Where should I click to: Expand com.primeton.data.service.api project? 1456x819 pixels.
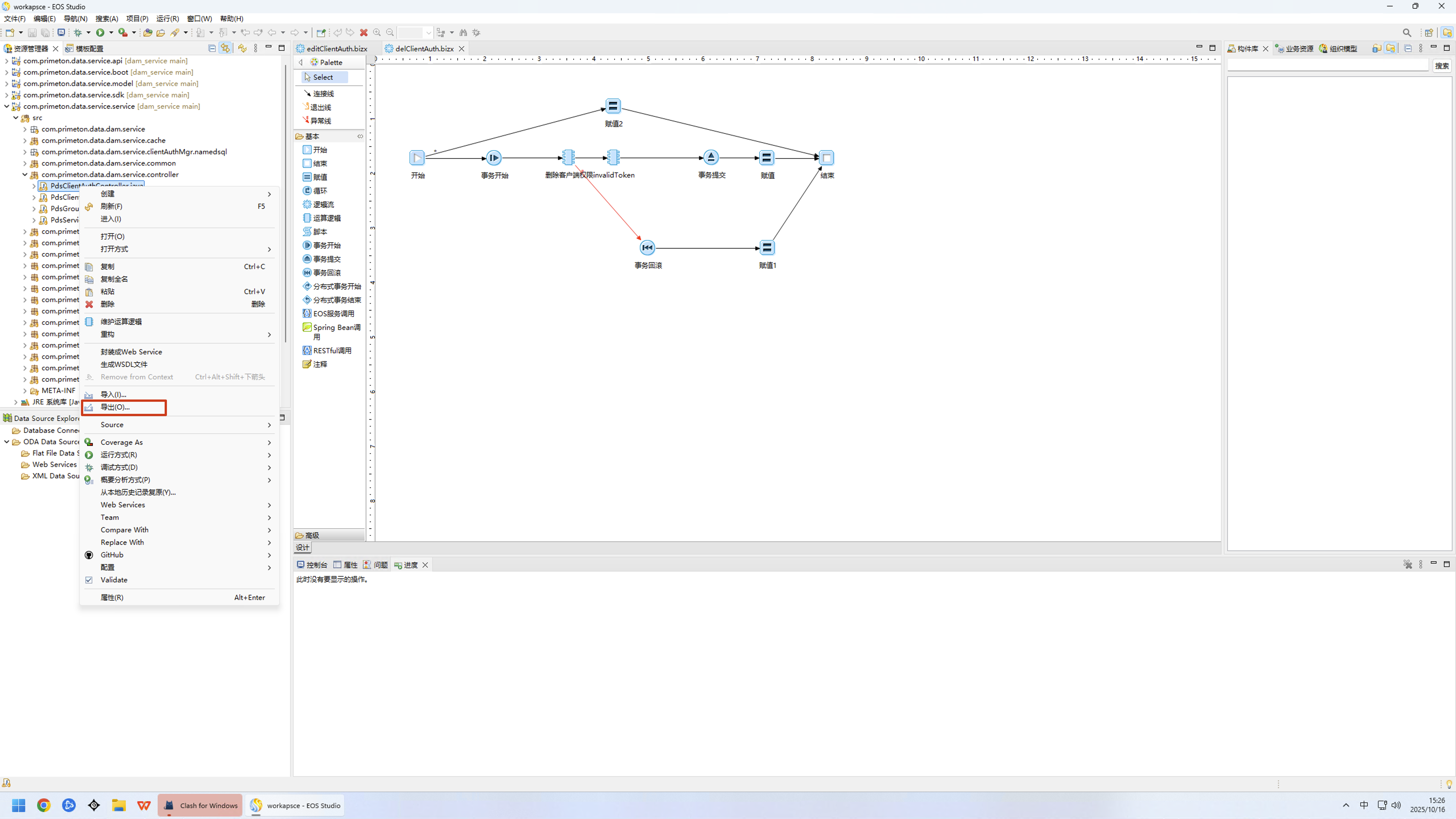[6, 61]
